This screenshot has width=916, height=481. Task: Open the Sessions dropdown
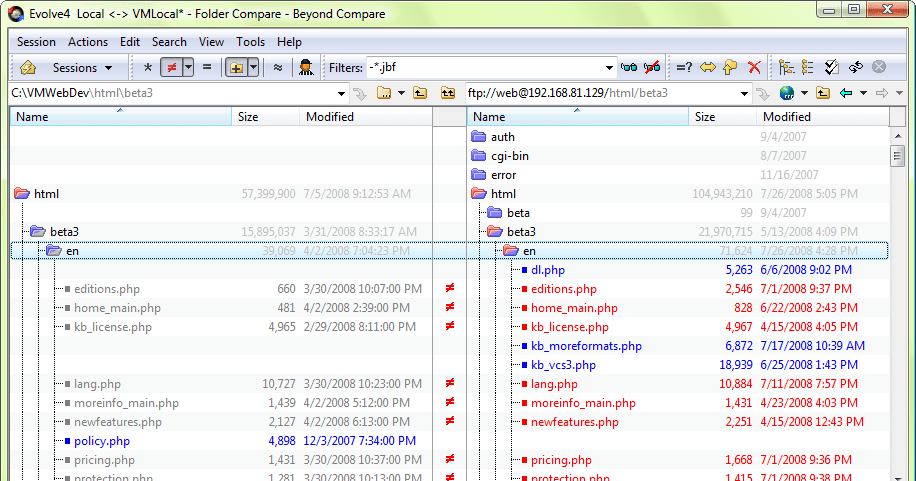[x=82, y=68]
